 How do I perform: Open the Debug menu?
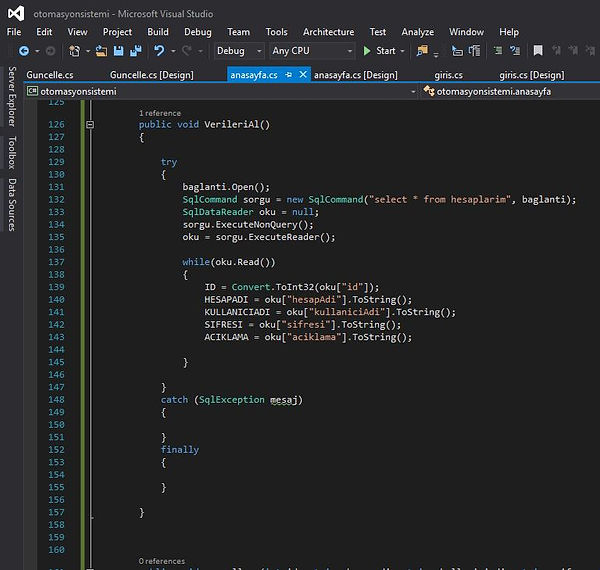coord(197,32)
